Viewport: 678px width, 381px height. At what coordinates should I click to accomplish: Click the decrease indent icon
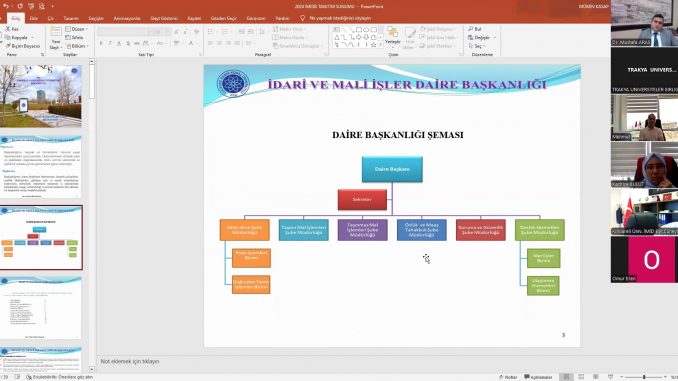coord(241,32)
